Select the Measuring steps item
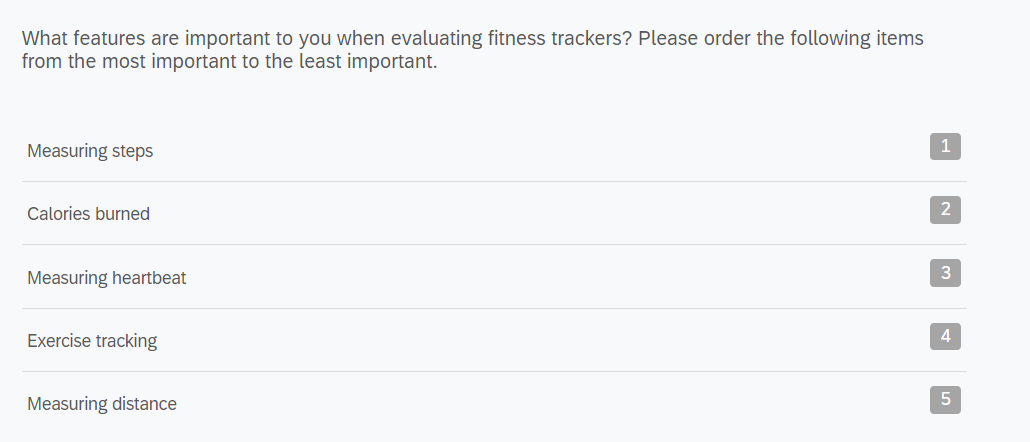Image resolution: width=1030 pixels, height=442 pixels. tap(90, 151)
